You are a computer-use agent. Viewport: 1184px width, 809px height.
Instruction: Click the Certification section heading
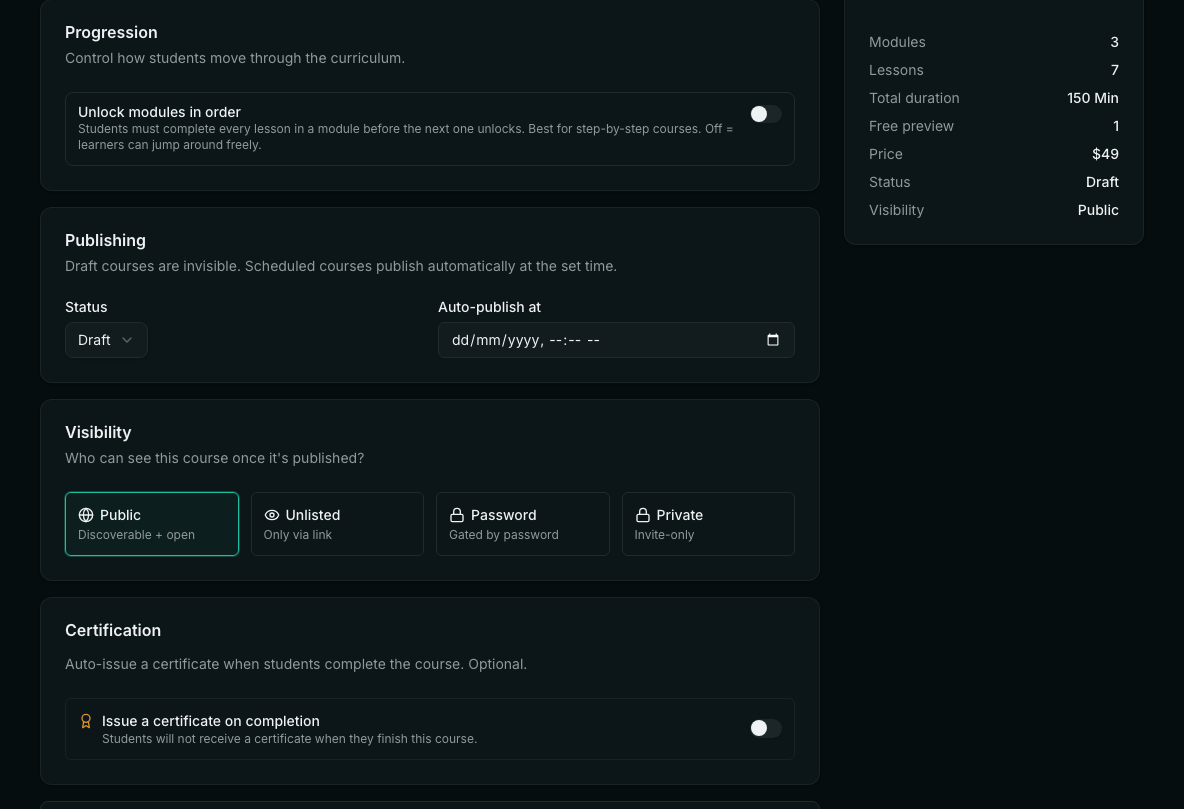pos(113,630)
